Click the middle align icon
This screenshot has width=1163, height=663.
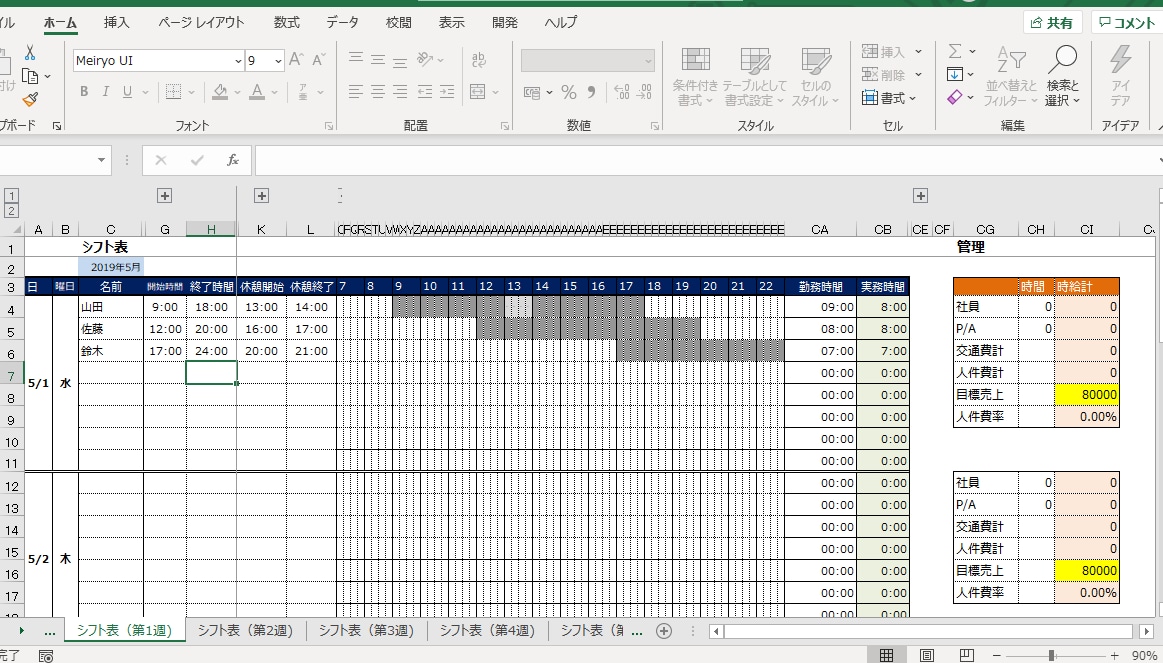[x=378, y=59]
